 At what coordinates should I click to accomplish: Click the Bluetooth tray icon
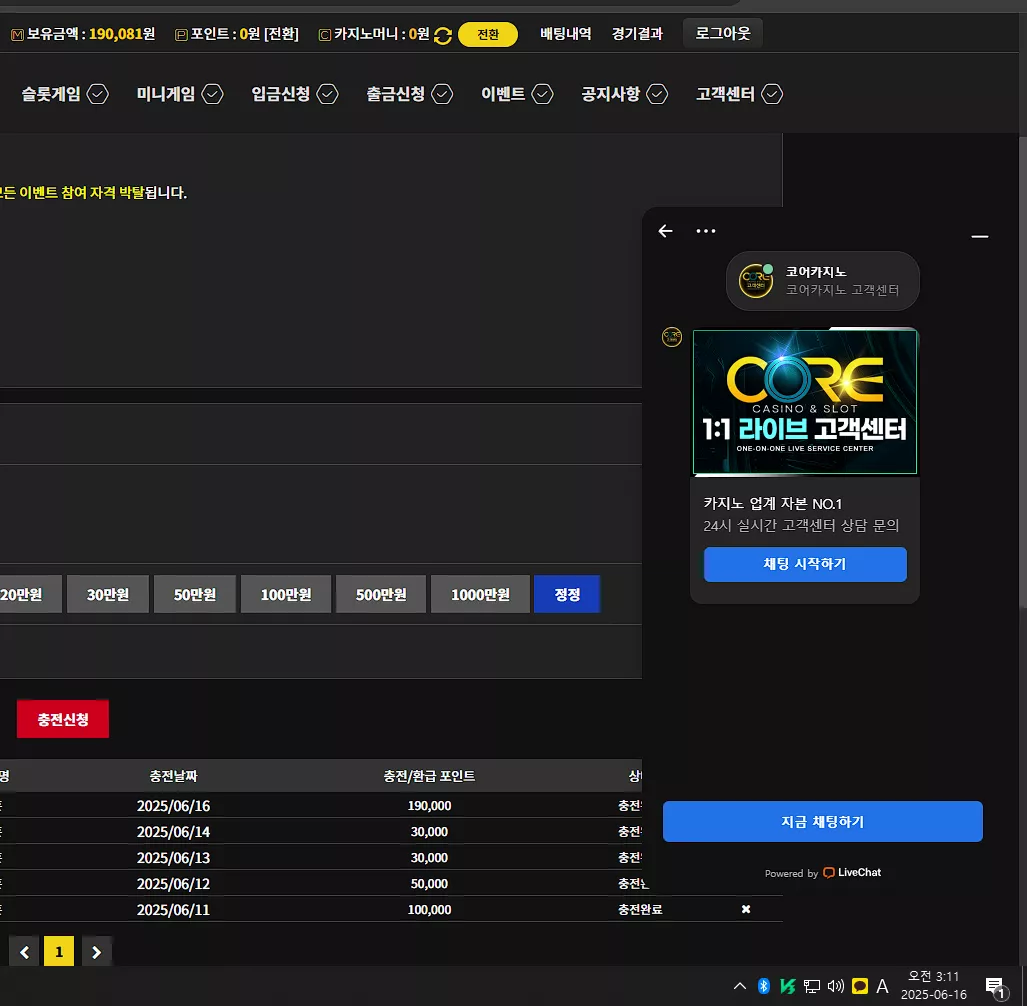(x=764, y=986)
